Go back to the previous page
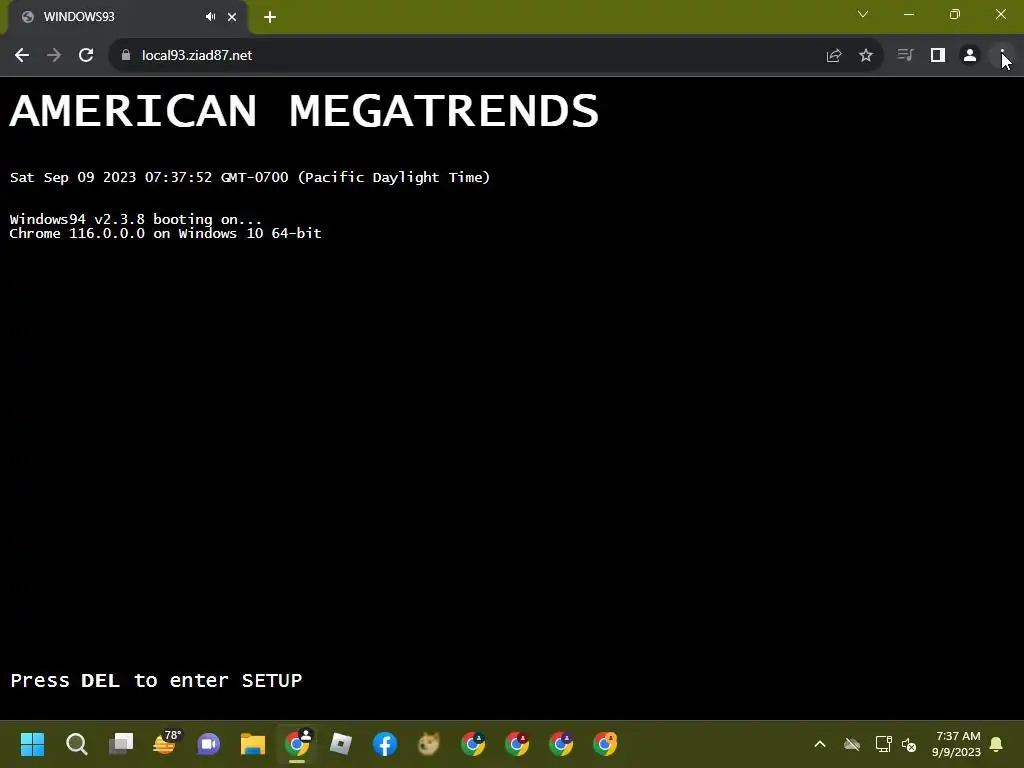Viewport: 1024px width, 768px height. coord(22,56)
